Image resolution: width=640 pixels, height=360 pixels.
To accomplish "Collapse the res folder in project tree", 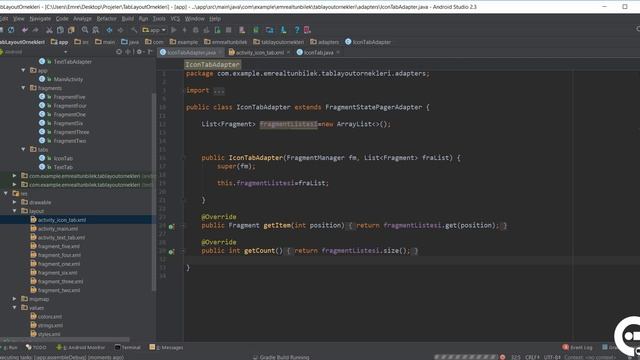I will pyautogui.click(x=6, y=193).
